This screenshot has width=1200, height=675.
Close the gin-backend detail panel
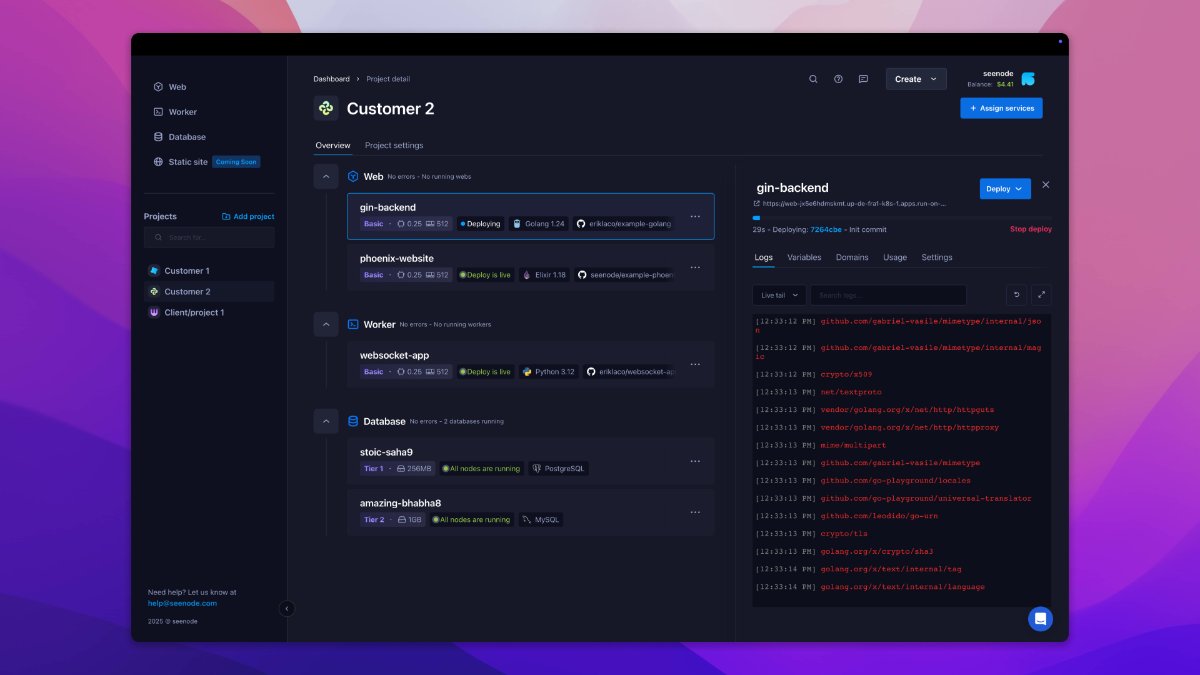[x=1046, y=185]
